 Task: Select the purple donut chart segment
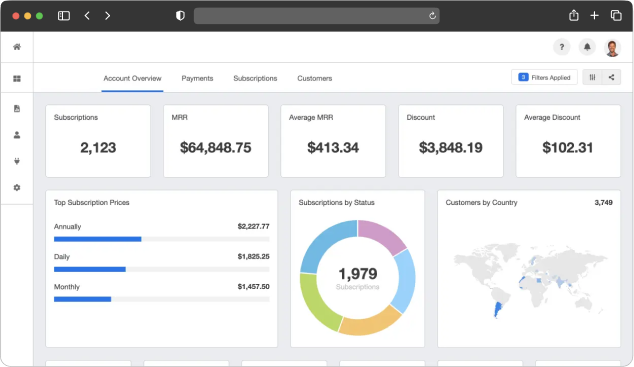(x=381, y=236)
